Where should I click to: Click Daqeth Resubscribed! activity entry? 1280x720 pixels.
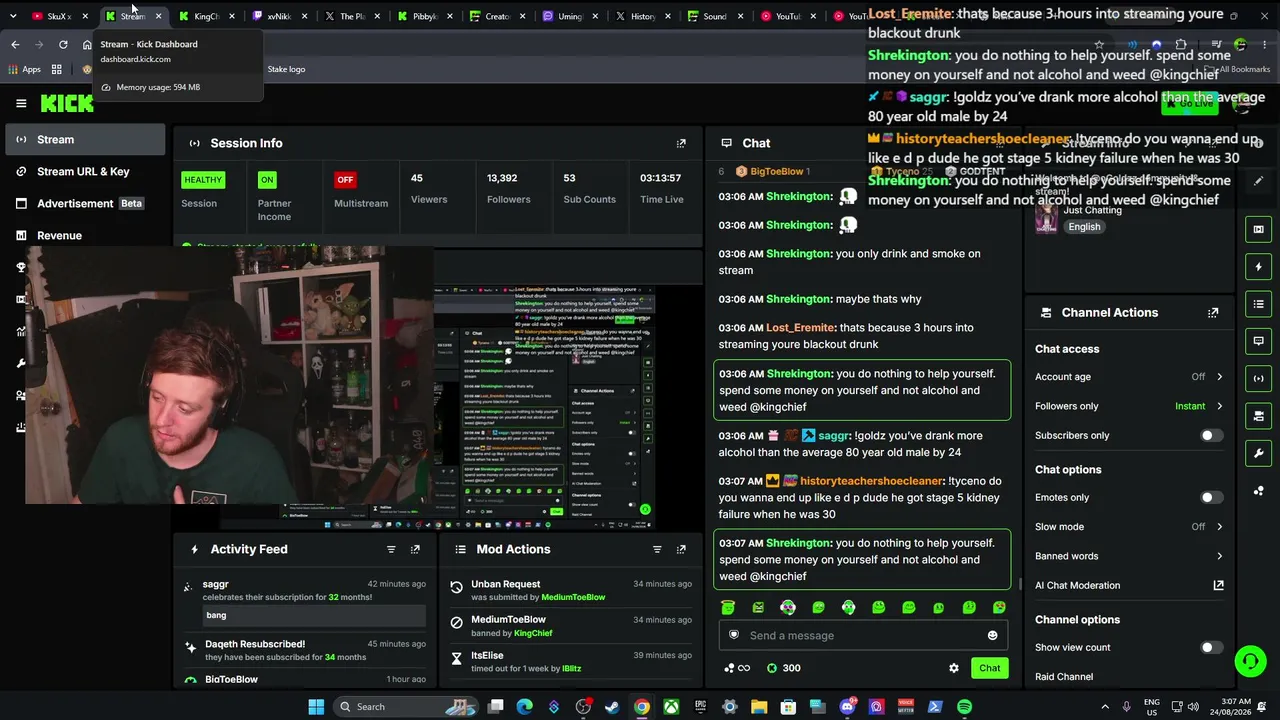305,650
